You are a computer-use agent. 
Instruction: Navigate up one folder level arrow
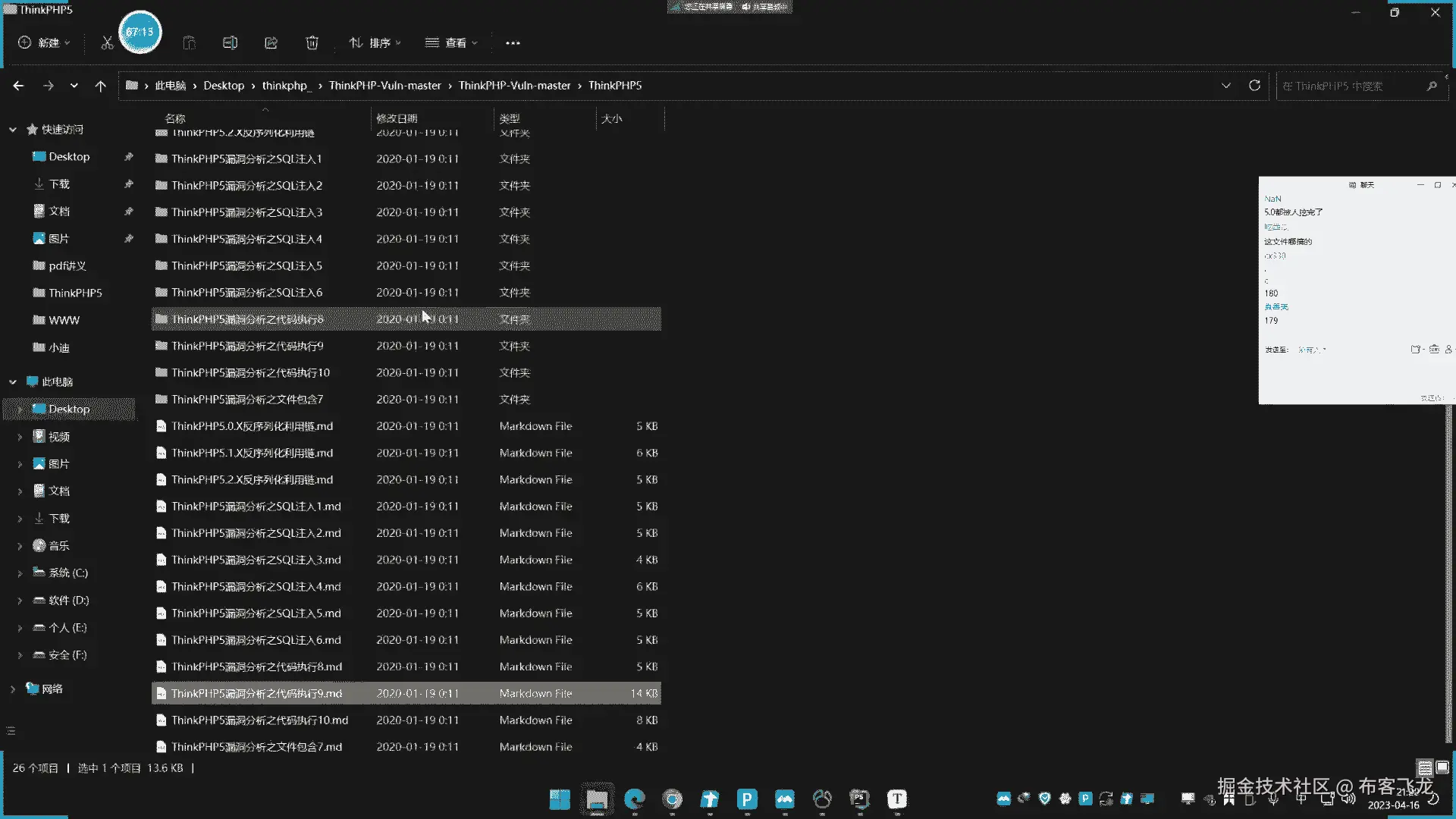(x=100, y=86)
